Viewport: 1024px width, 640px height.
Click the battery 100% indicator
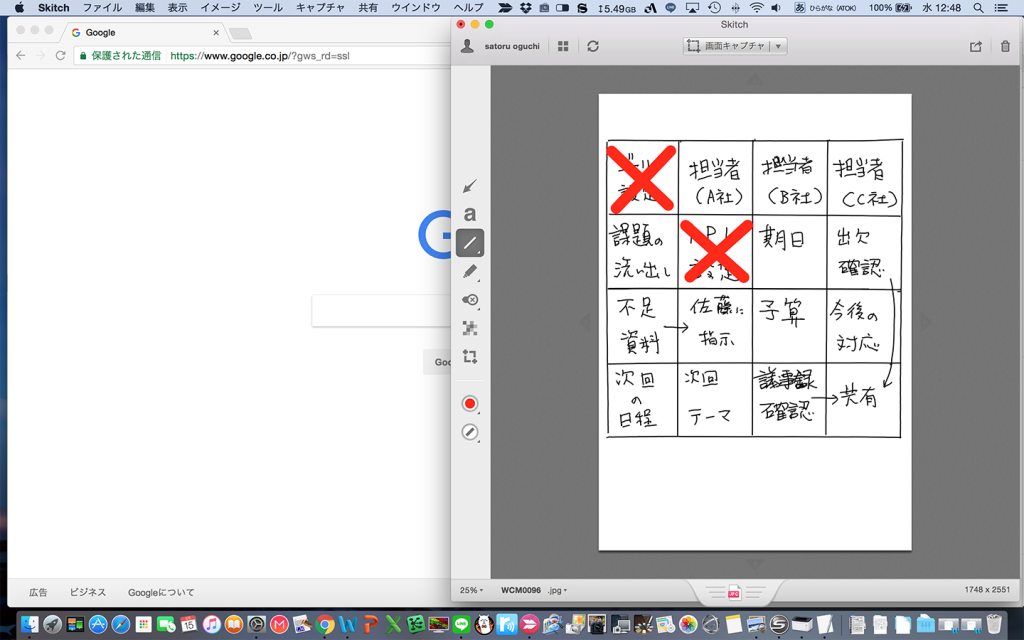tap(890, 8)
